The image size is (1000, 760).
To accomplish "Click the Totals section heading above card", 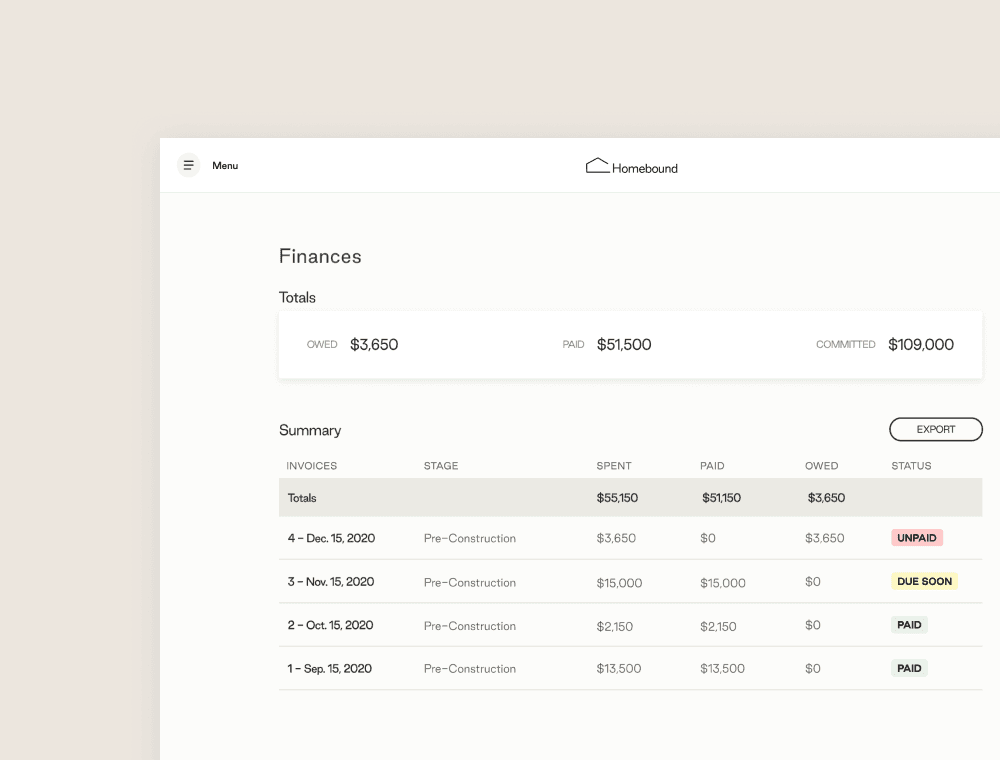I will (x=297, y=298).
